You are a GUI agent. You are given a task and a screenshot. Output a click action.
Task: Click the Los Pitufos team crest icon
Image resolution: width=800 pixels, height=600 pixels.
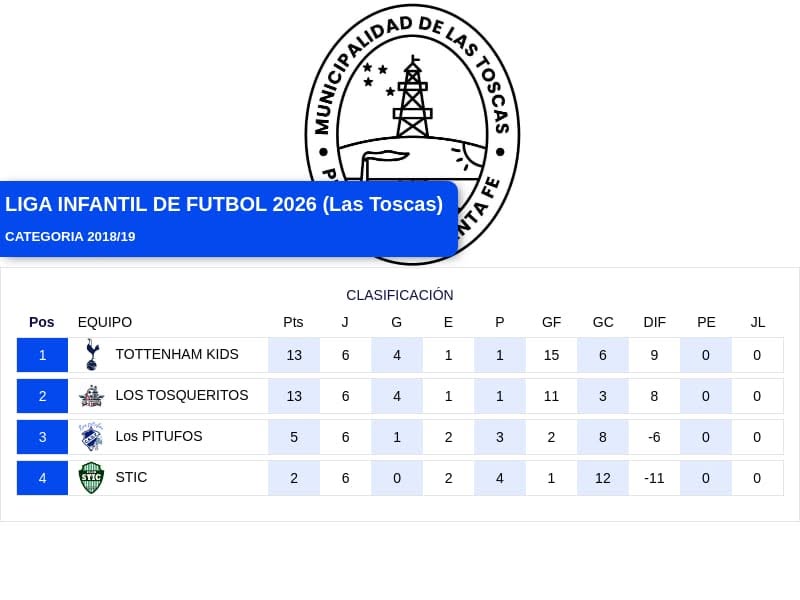tap(91, 437)
